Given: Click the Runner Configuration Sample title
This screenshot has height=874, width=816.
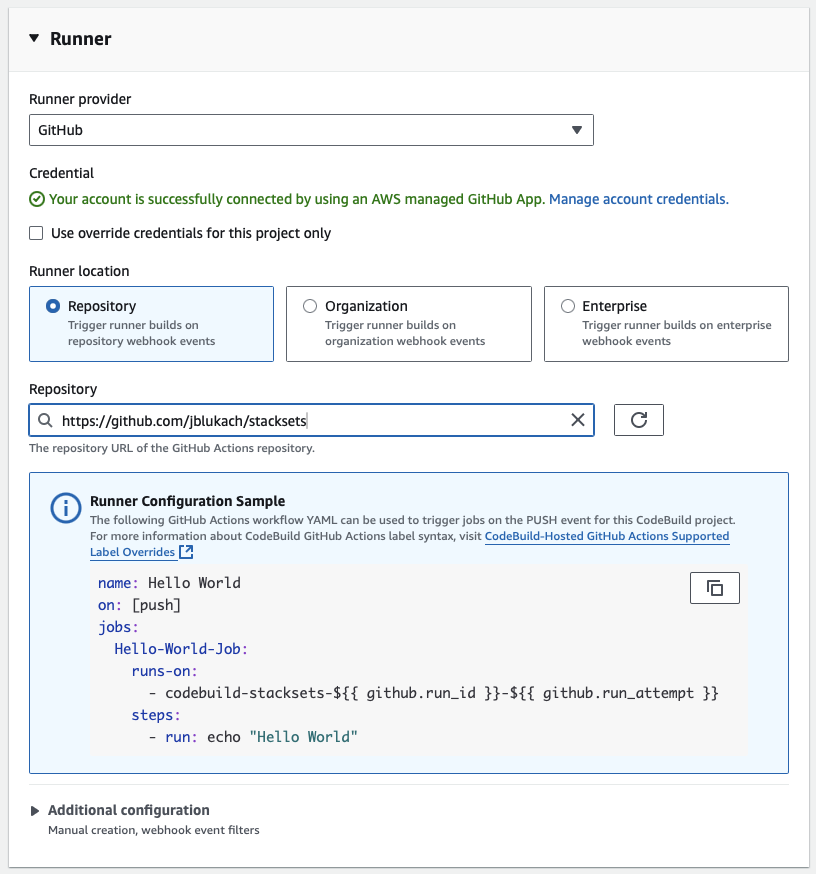Looking at the screenshot, I should pyautogui.click(x=187, y=501).
